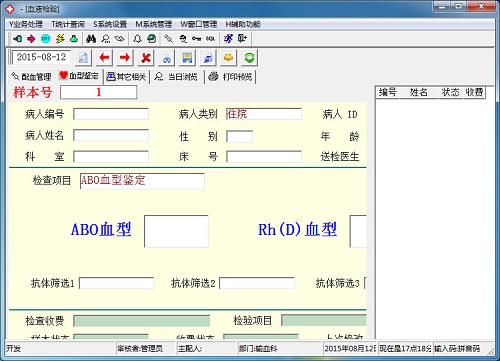500x361 pixels.
Task: Click status bar text 部门:输血科
Action: [x=258, y=349]
